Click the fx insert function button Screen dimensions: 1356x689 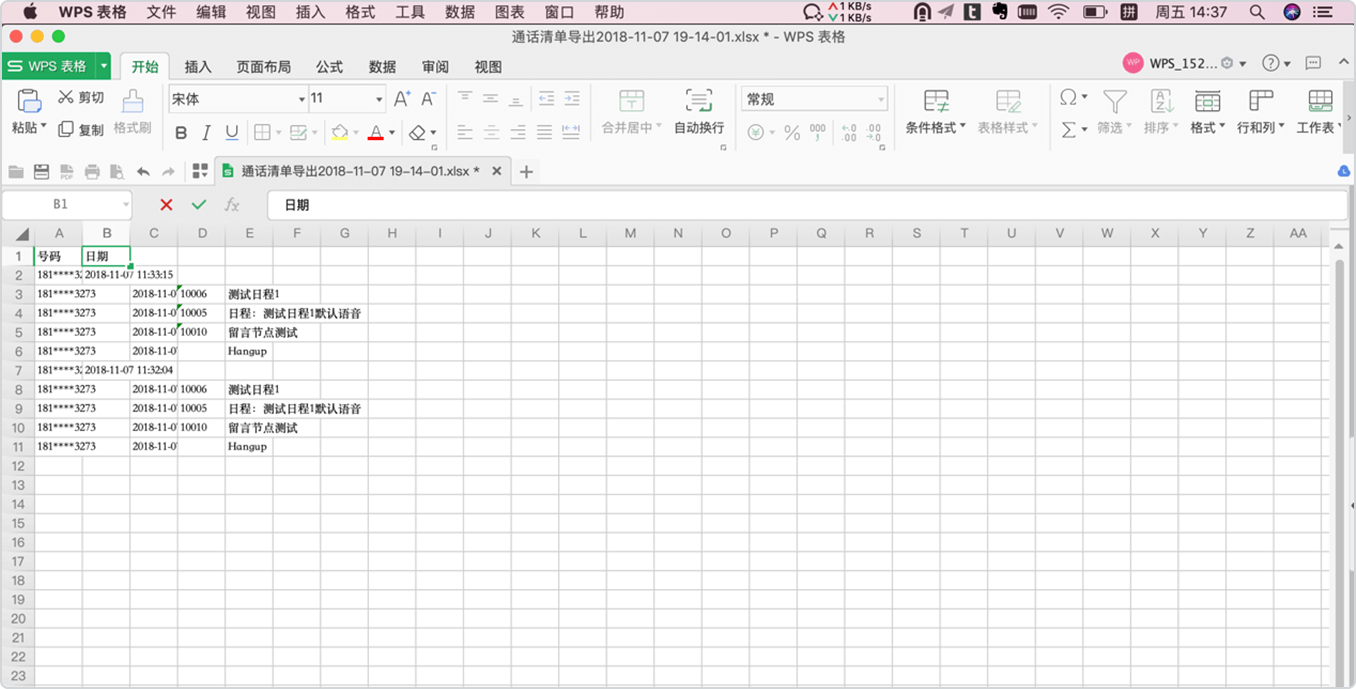(x=232, y=205)
